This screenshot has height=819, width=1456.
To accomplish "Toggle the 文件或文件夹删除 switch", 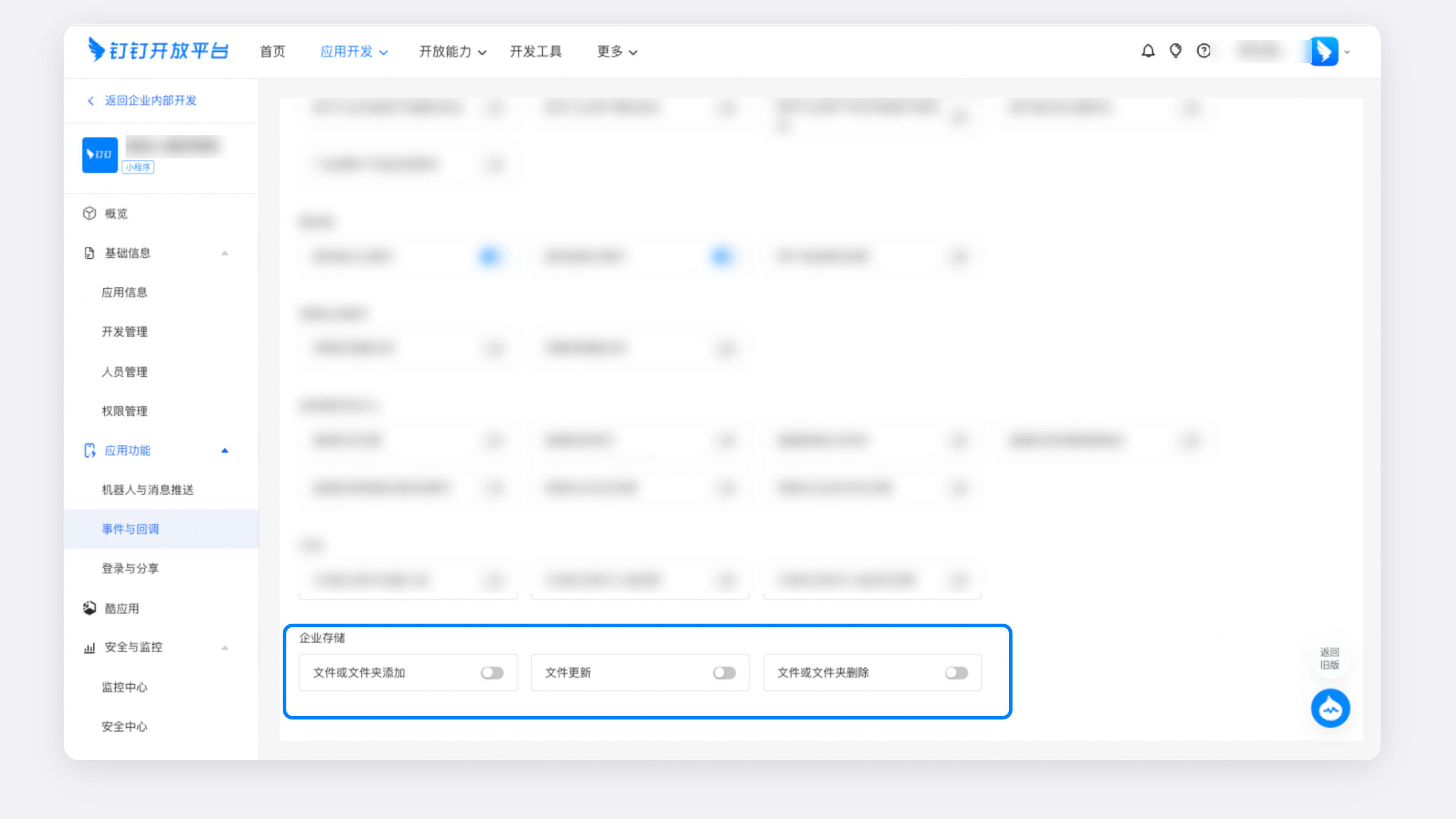I will [956, 673].
